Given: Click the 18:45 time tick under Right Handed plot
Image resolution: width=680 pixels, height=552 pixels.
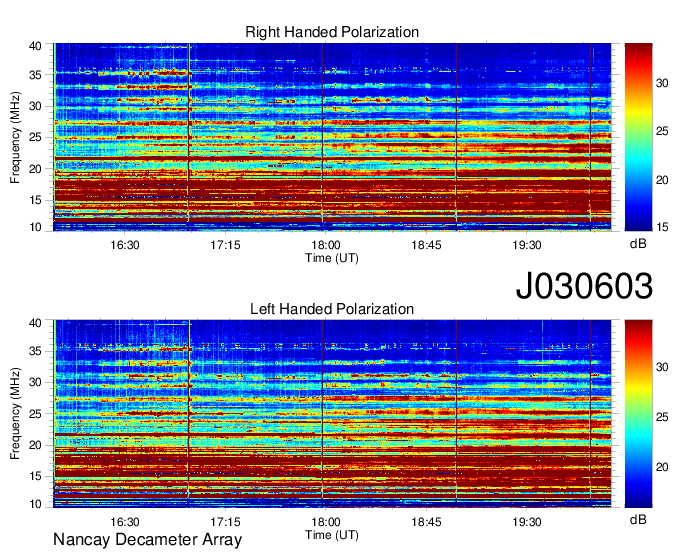Looking at the screenshot, I should (x=426, y=245).
